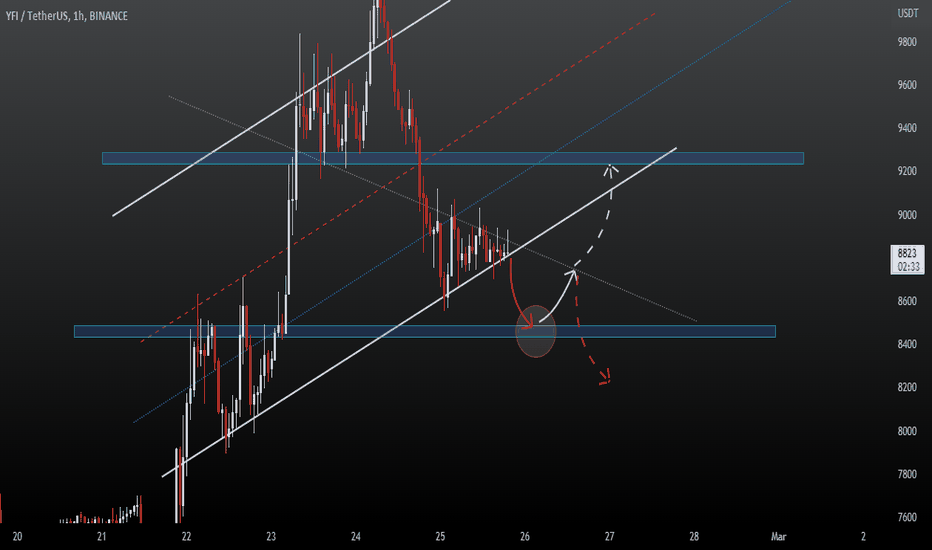Image resolution: width=932 pixels, height=550 pixels.
Task: Click the 8600 price axis label
Action: pyautogui.click(x=907, y=301)
